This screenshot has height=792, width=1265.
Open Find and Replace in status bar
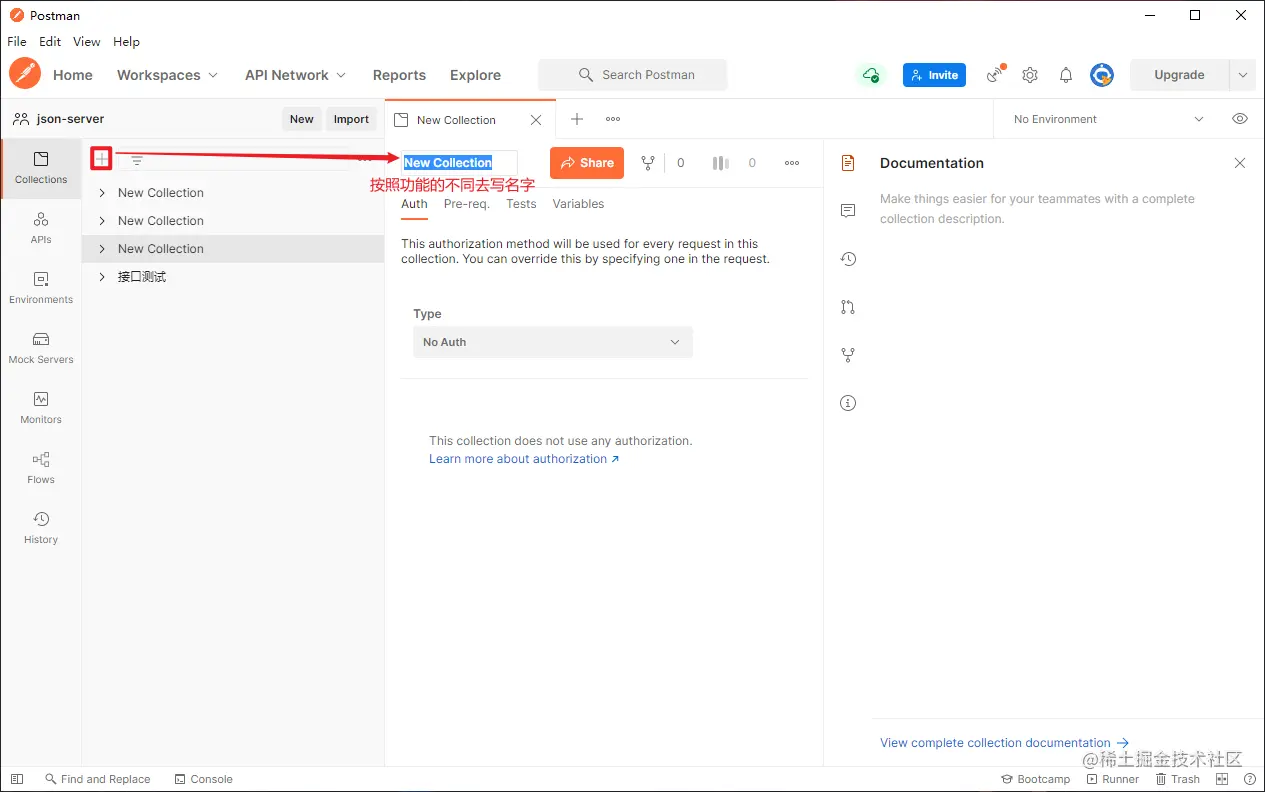tap(97, 779)
